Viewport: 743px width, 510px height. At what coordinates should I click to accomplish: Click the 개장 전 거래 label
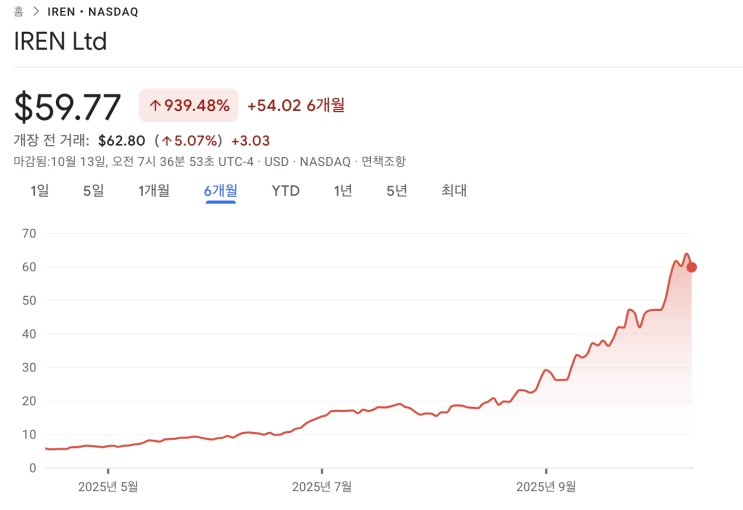tap(51, 140)
